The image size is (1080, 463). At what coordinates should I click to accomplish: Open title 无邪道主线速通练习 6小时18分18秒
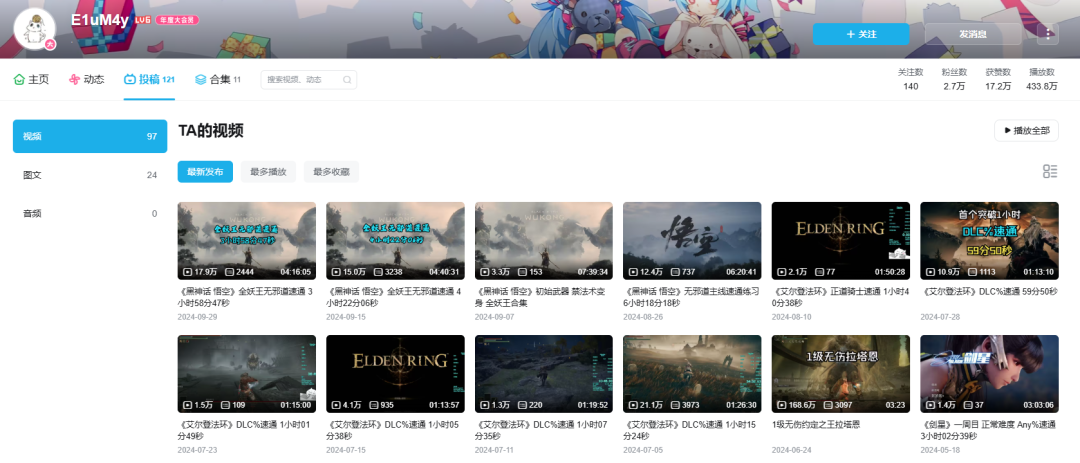click(x=692, y=297)
